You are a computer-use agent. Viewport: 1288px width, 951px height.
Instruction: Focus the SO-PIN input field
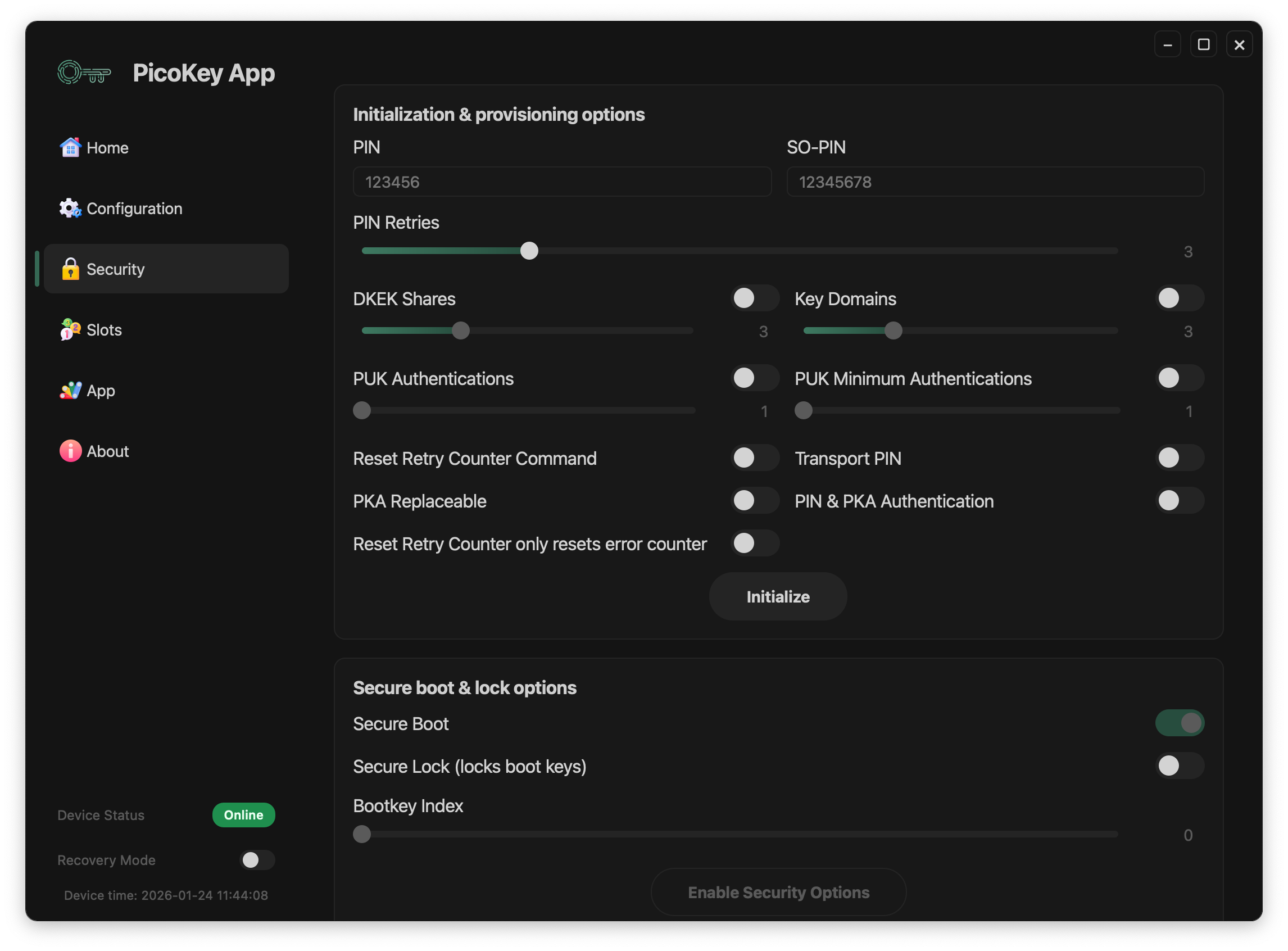(995, 182)
